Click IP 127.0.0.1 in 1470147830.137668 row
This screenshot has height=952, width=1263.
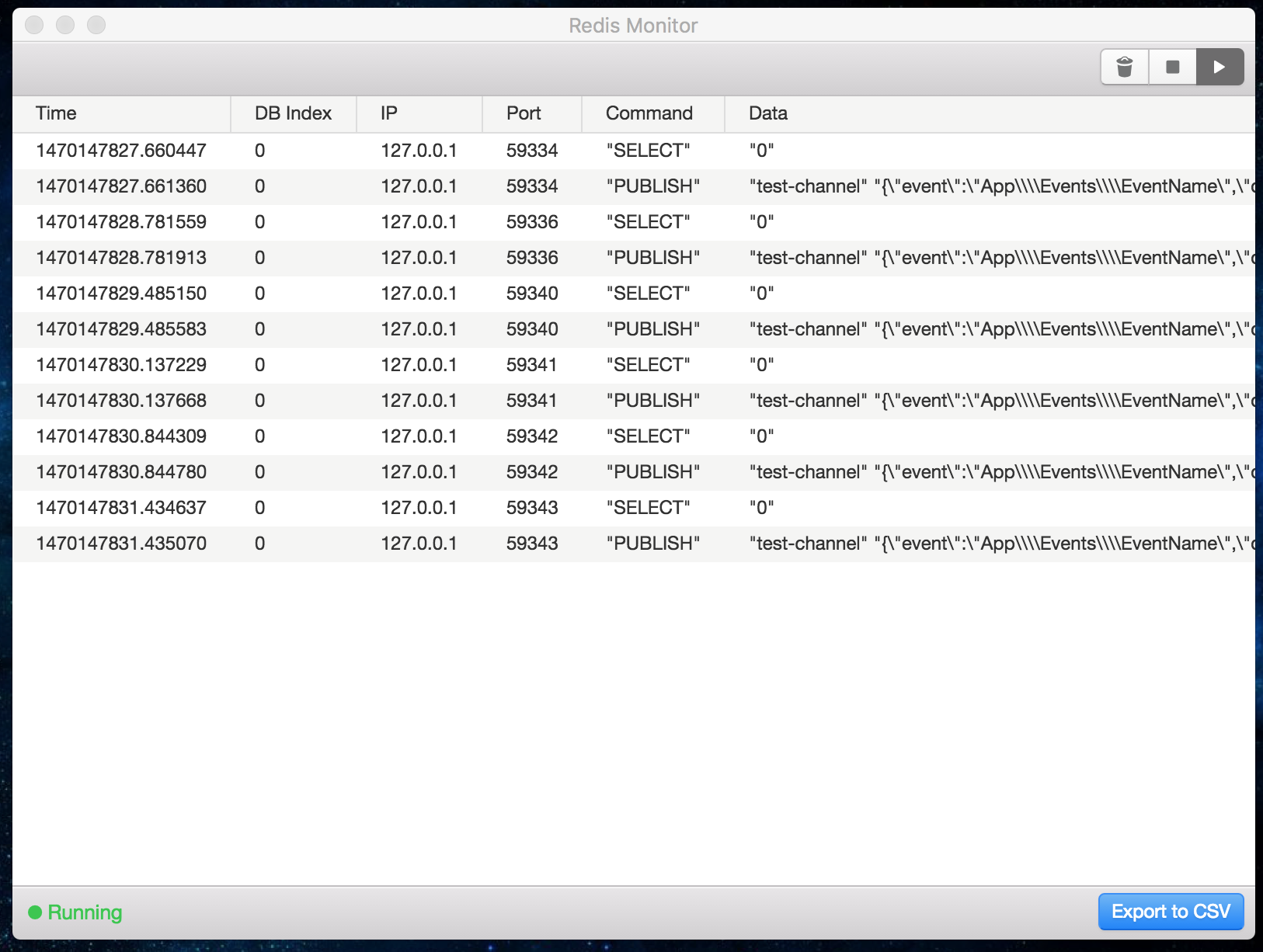pos(419,401)
